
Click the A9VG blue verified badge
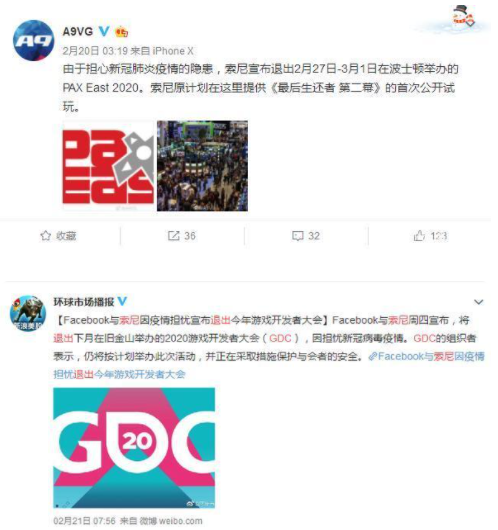(x=104, y=31)
